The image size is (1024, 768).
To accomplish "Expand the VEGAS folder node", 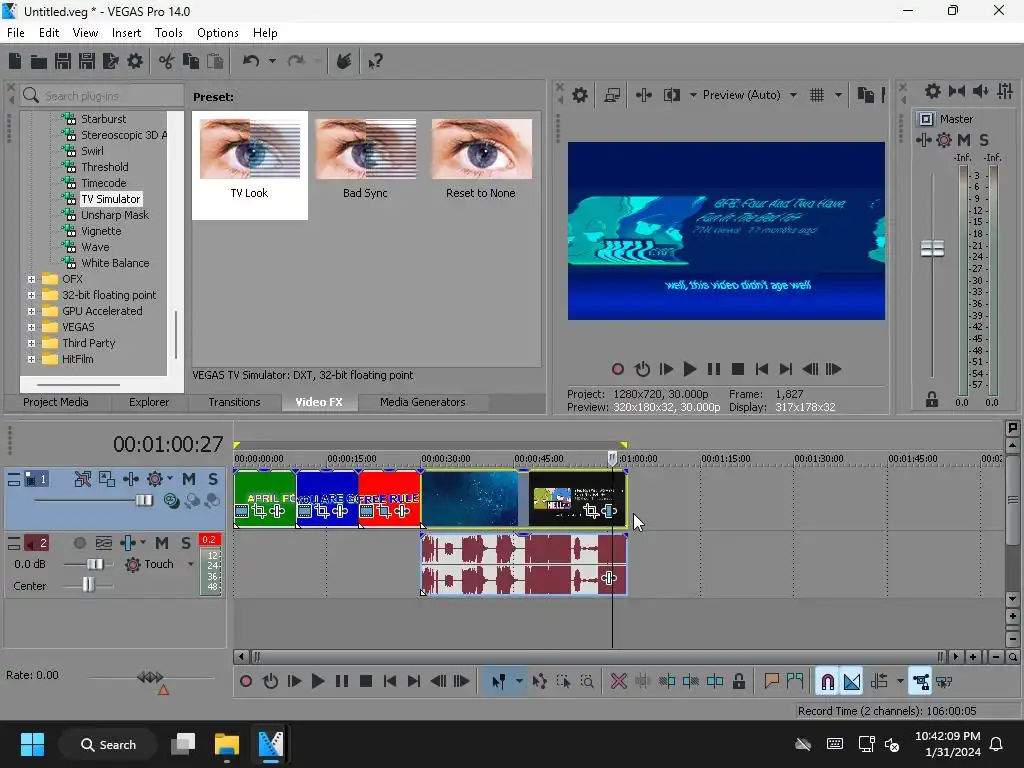I will pos(31,327).
